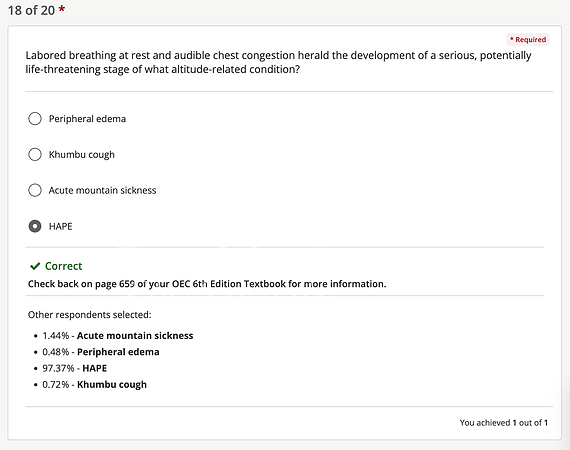The width and height of the screenshot is (570, 450).
Task: Click the green Correct checkmark icon
Action: (x=35, y=266)
